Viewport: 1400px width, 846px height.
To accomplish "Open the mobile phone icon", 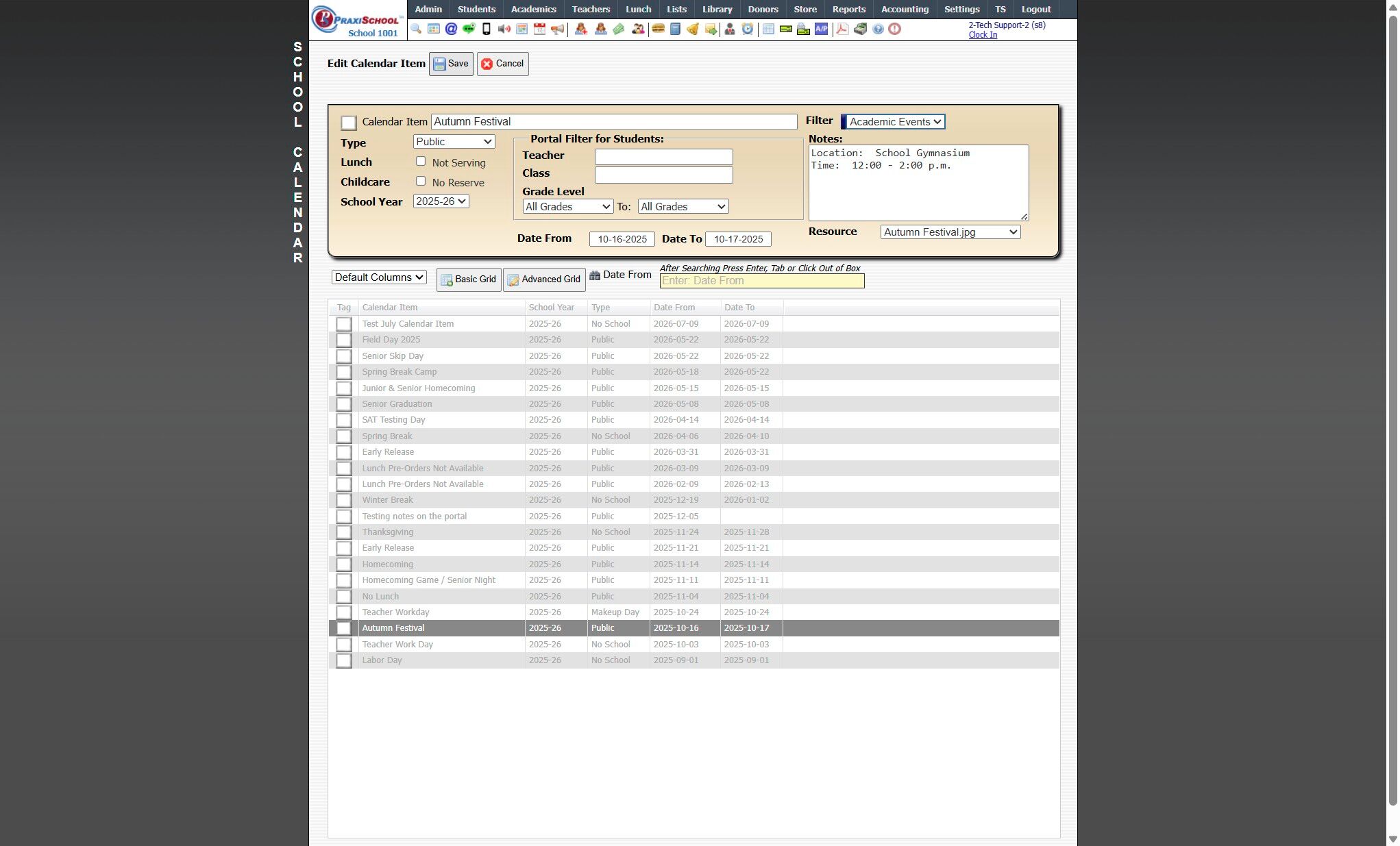I will 487,29.
